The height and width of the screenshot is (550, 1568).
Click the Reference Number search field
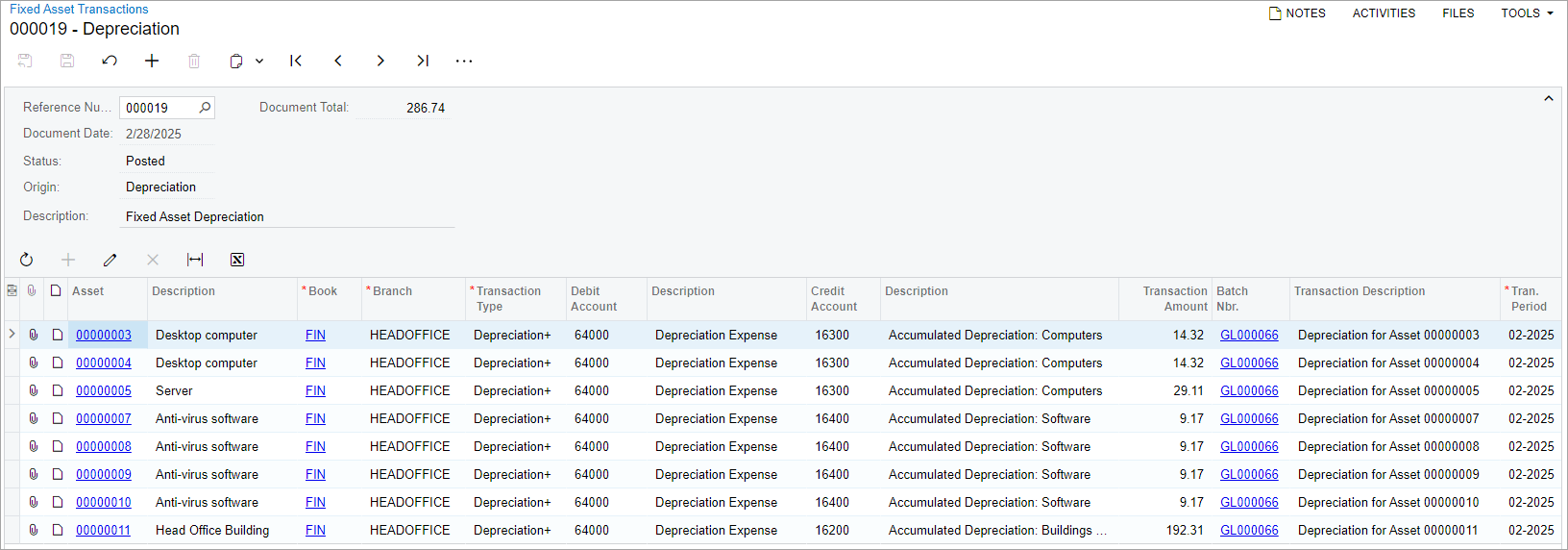[x=159, y=108]
